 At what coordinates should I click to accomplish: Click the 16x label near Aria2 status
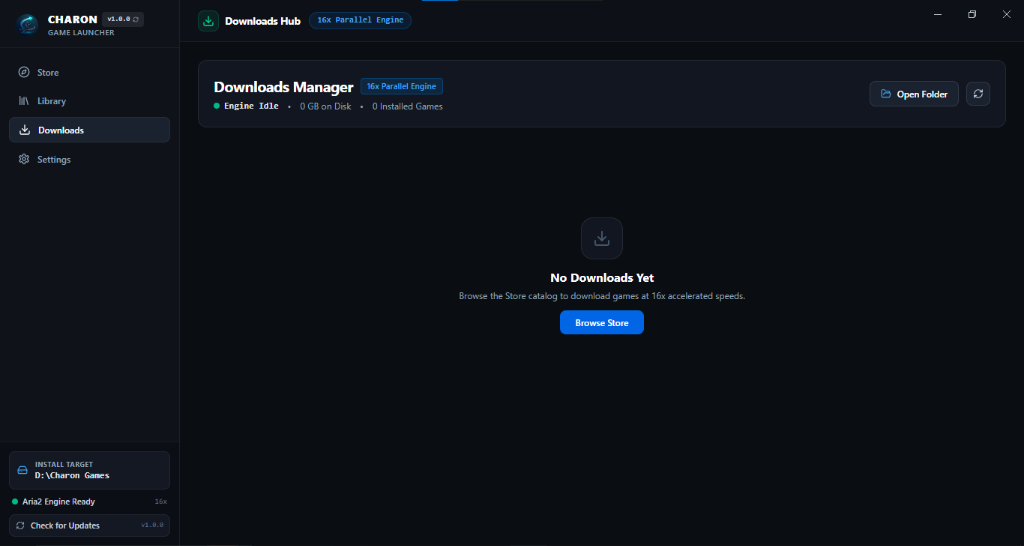coord(161,502)
